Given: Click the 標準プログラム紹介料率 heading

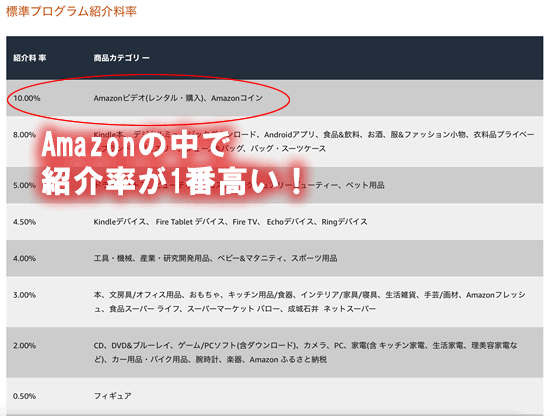Looking at the screenshot, I should (71, 11).
